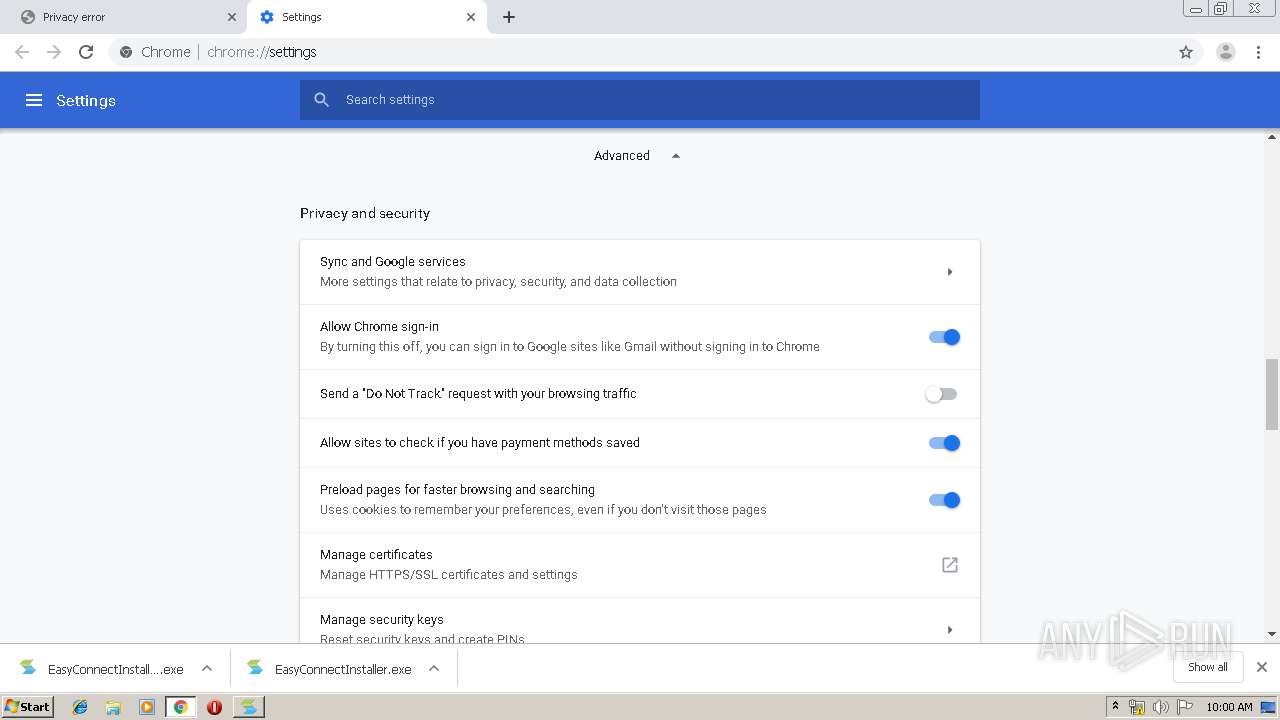Close the Privacy error tab

tap(232, 17)
